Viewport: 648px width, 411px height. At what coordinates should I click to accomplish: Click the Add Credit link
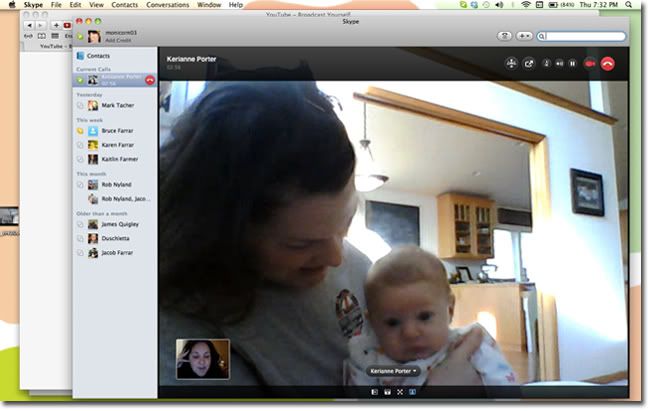tap(118, 40)
